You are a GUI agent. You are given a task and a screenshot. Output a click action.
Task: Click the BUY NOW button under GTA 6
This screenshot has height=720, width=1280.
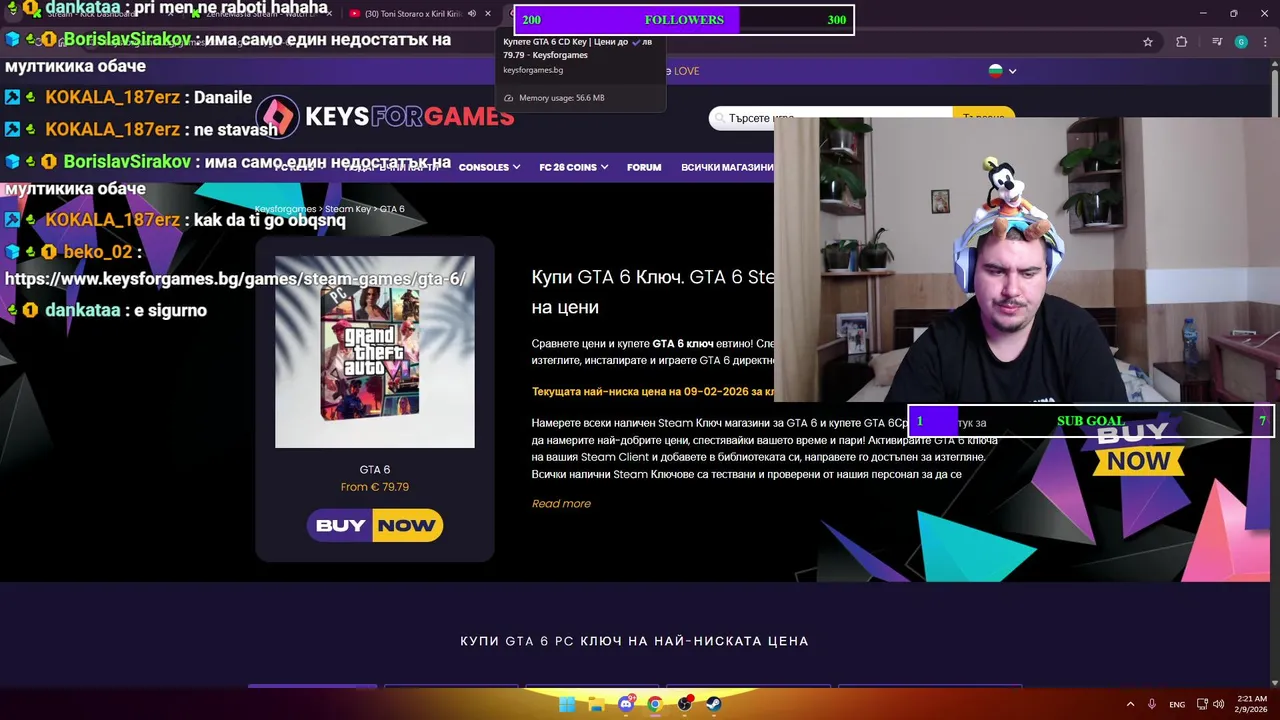pos(375,525)
